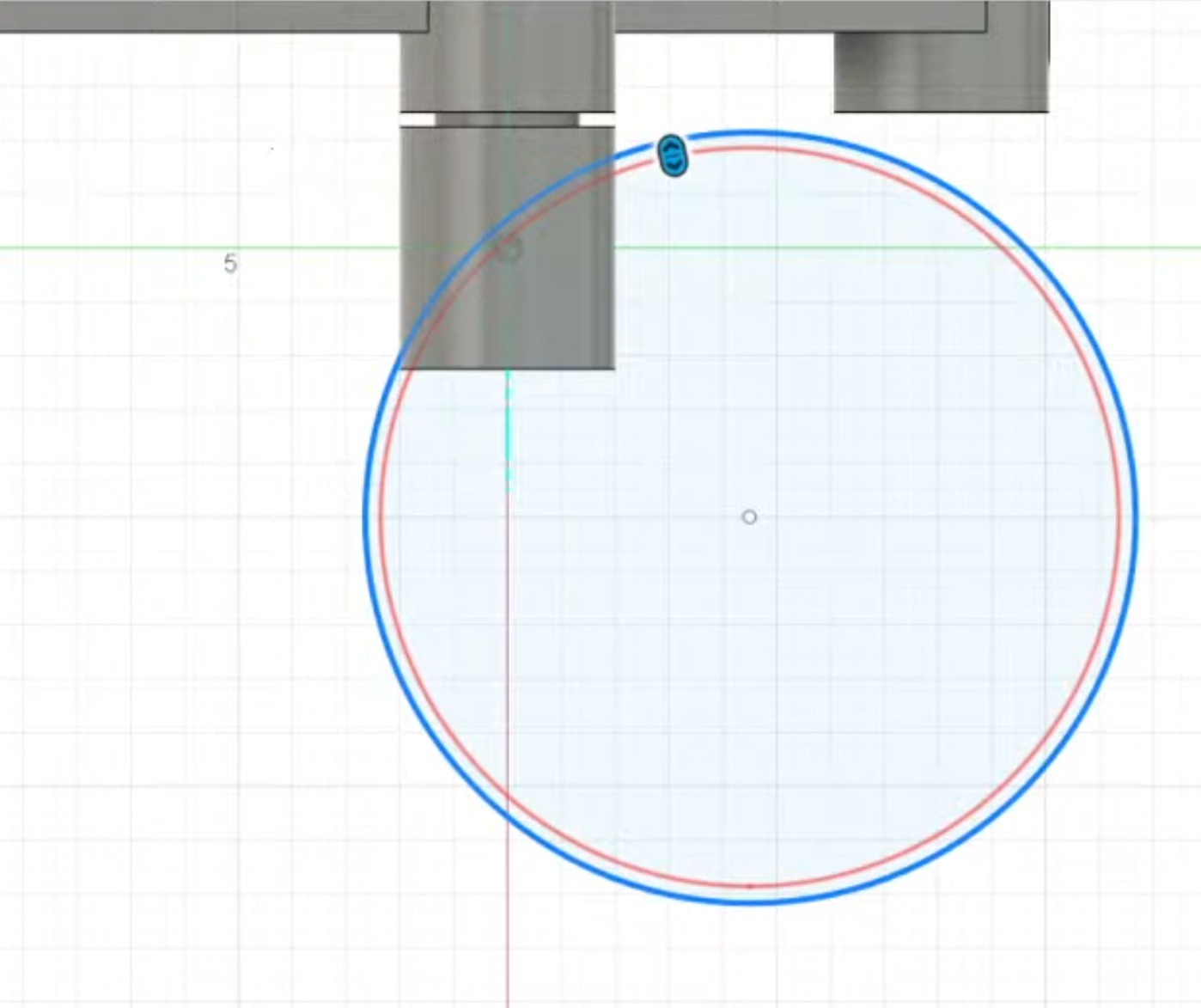Select the cyan vertical line below the cylinder
The image size is (1201, 1008).
(508, 430)
